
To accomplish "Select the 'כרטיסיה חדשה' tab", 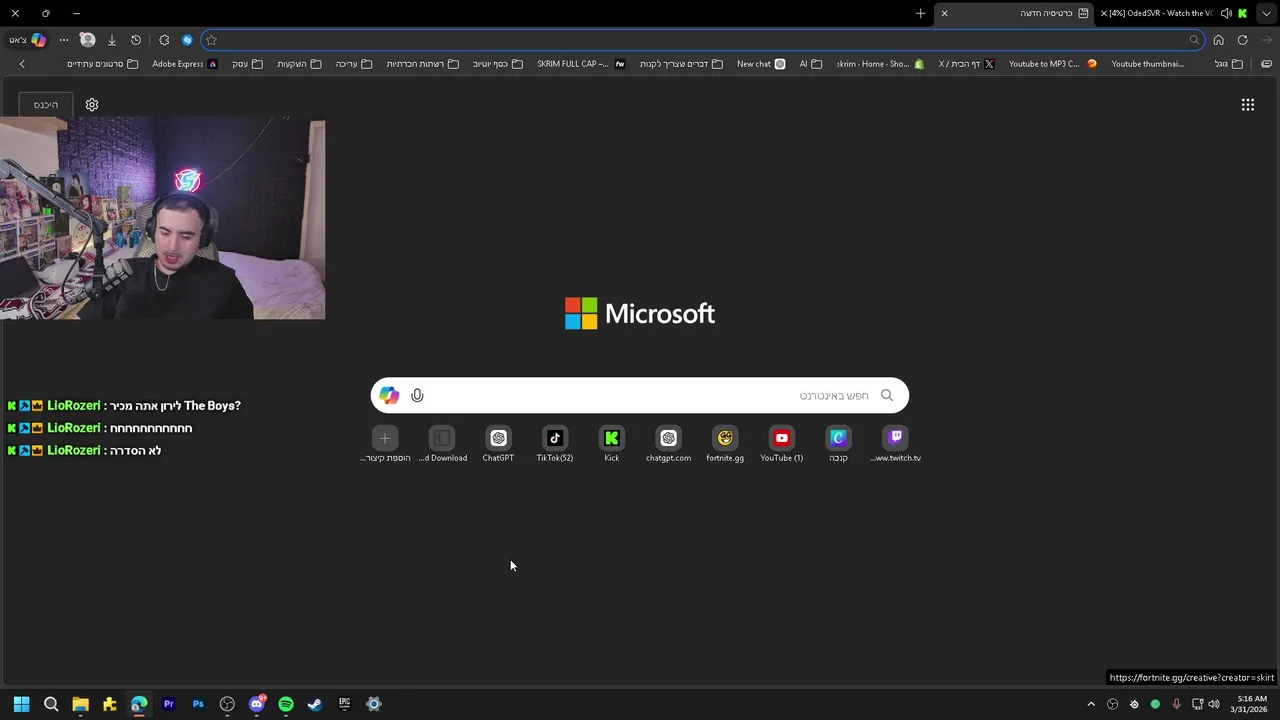I will tap(1015, 13).
